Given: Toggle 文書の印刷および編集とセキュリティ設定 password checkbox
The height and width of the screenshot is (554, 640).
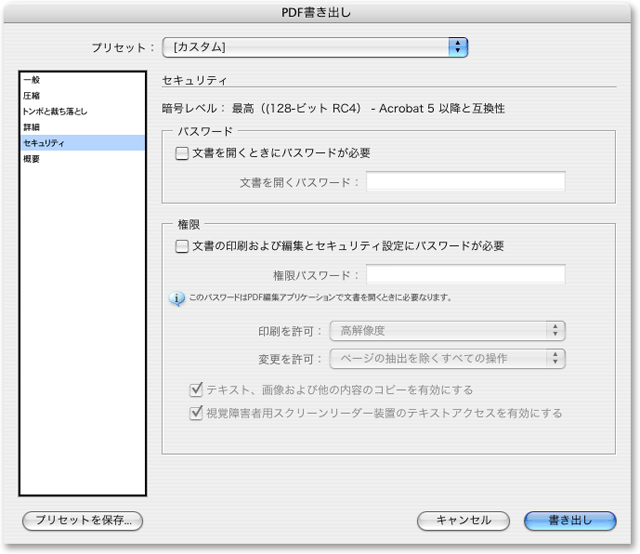Looking at the screenshot, I should [182, 246].
